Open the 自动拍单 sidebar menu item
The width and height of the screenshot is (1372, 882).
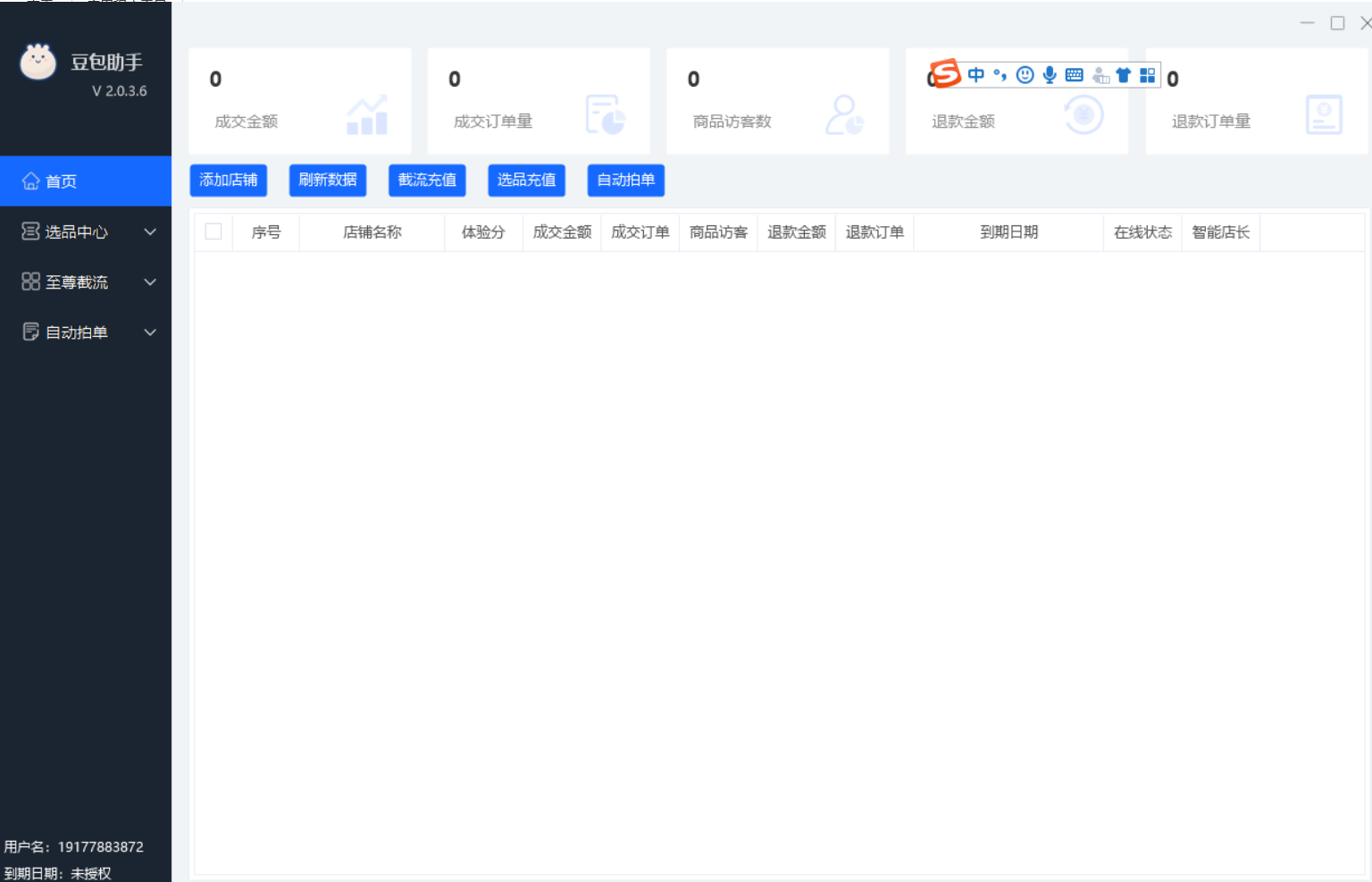[86, 332]
